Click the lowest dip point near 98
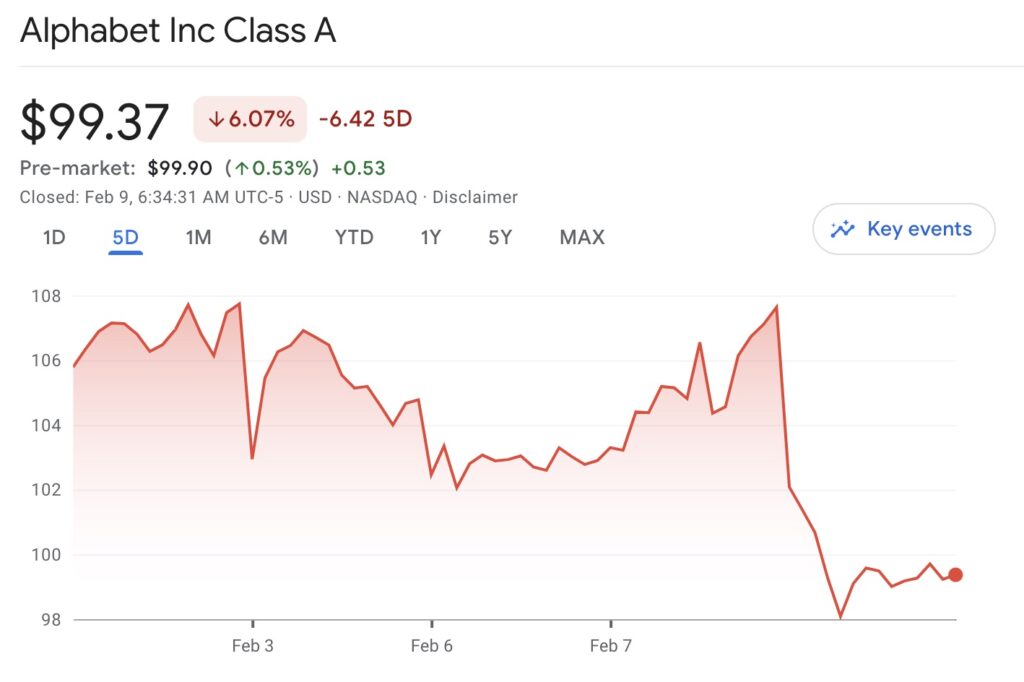 [x=841, y=617]
